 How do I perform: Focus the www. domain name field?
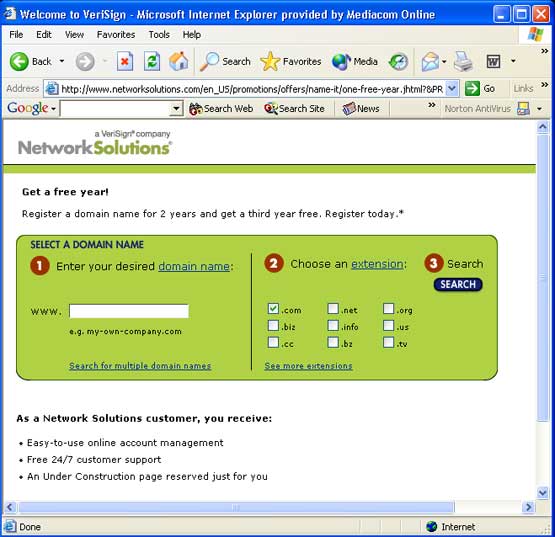[129, 311]
